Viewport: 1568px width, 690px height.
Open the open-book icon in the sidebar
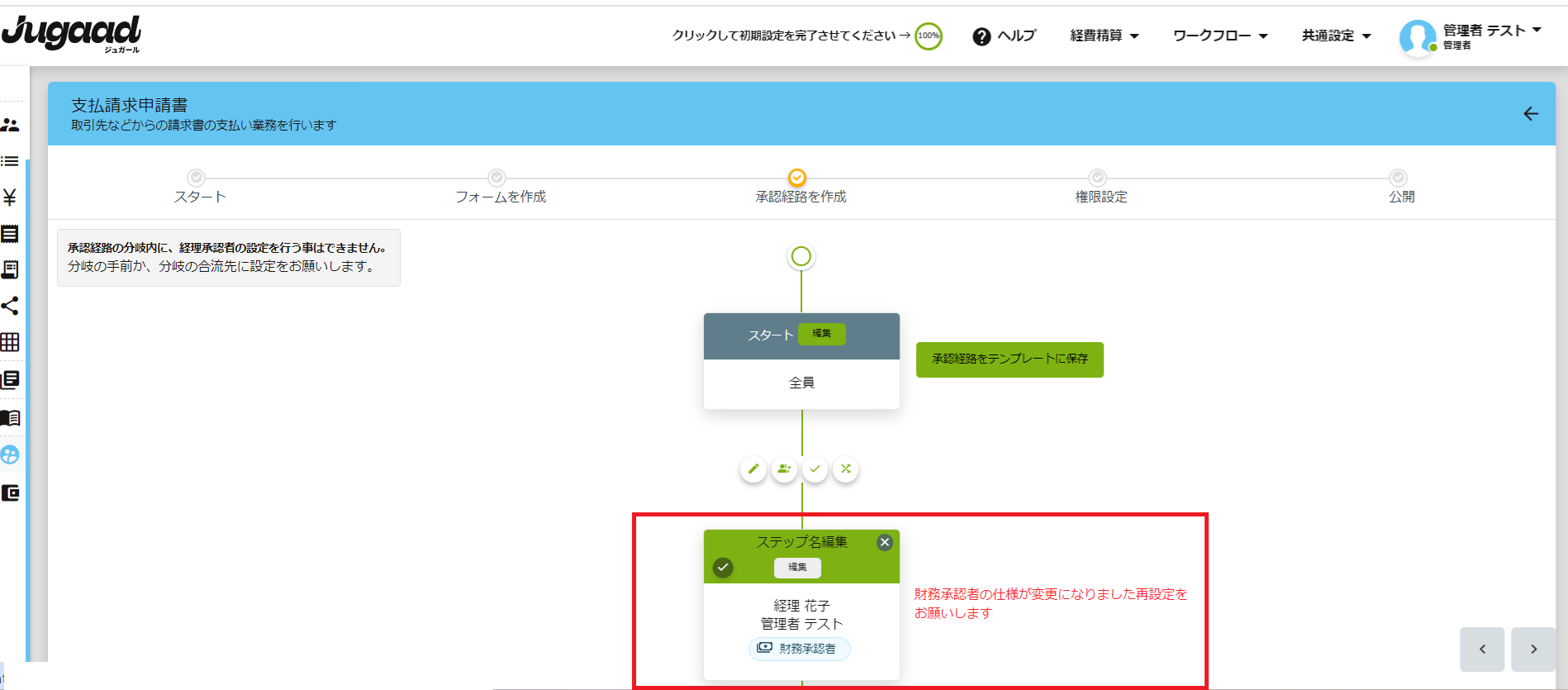(x=10, y=418)
